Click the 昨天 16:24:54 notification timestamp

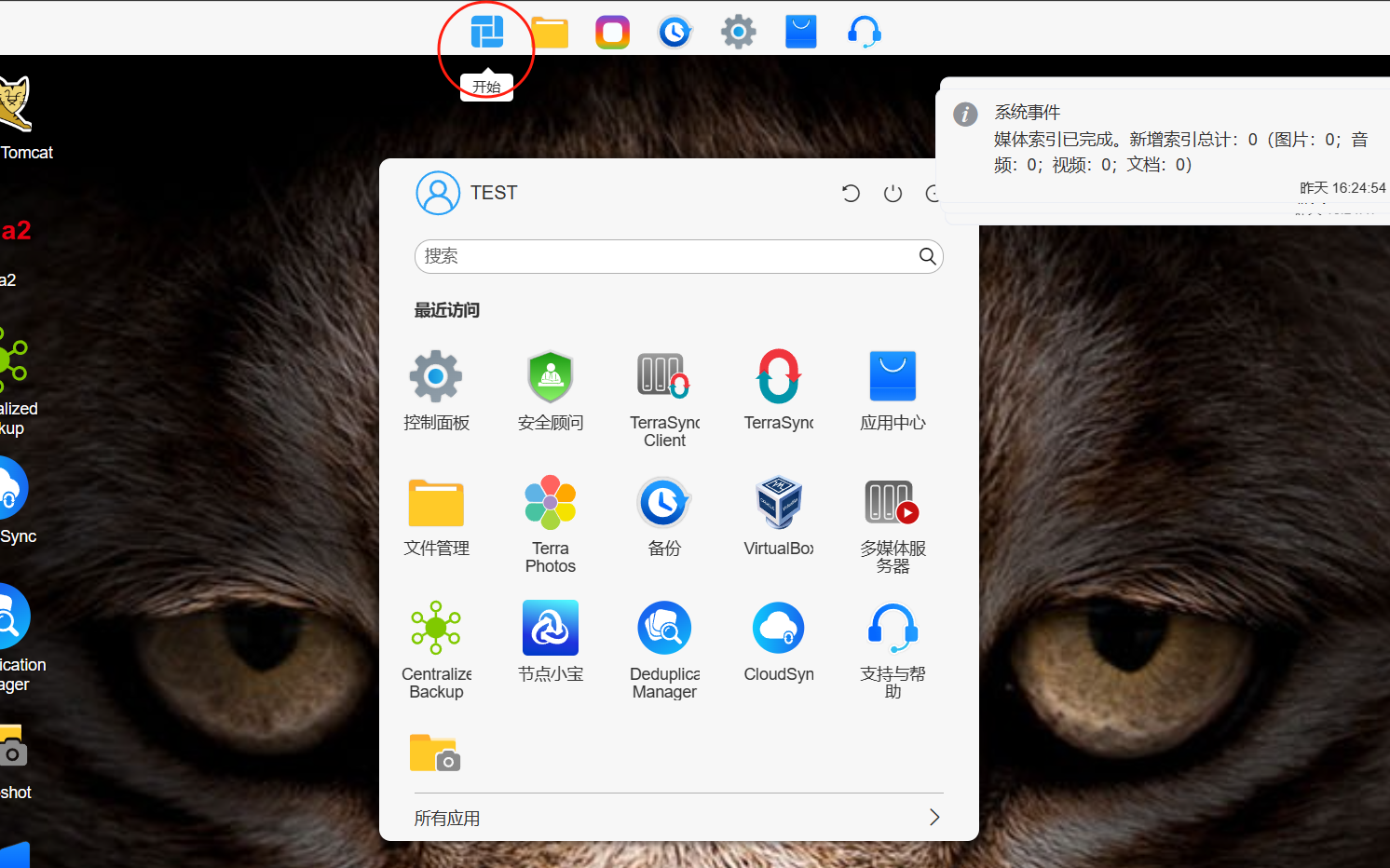coord(1342,188)
